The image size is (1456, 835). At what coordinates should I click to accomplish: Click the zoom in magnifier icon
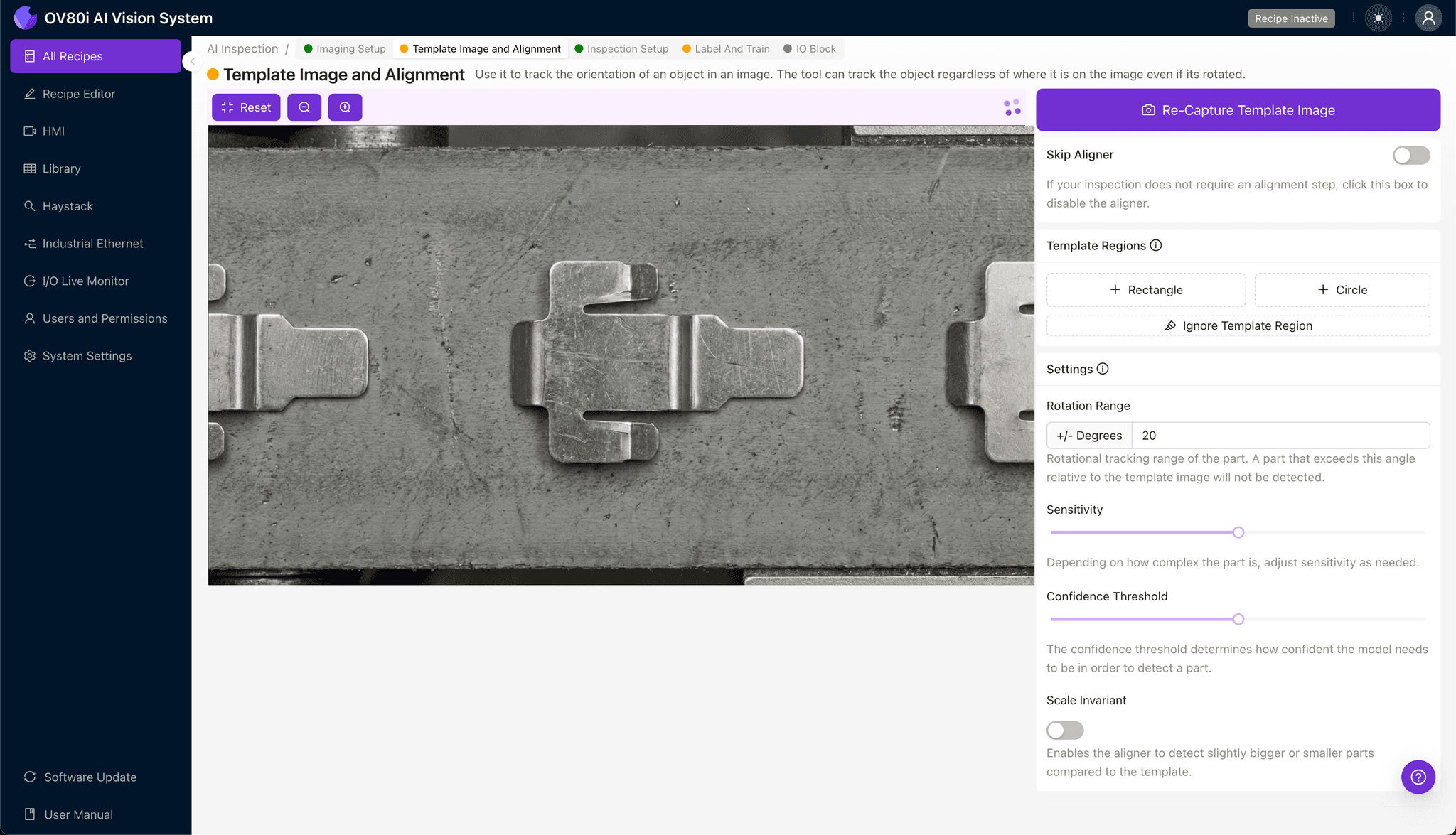pyautogui.click(x=345, y=107)
